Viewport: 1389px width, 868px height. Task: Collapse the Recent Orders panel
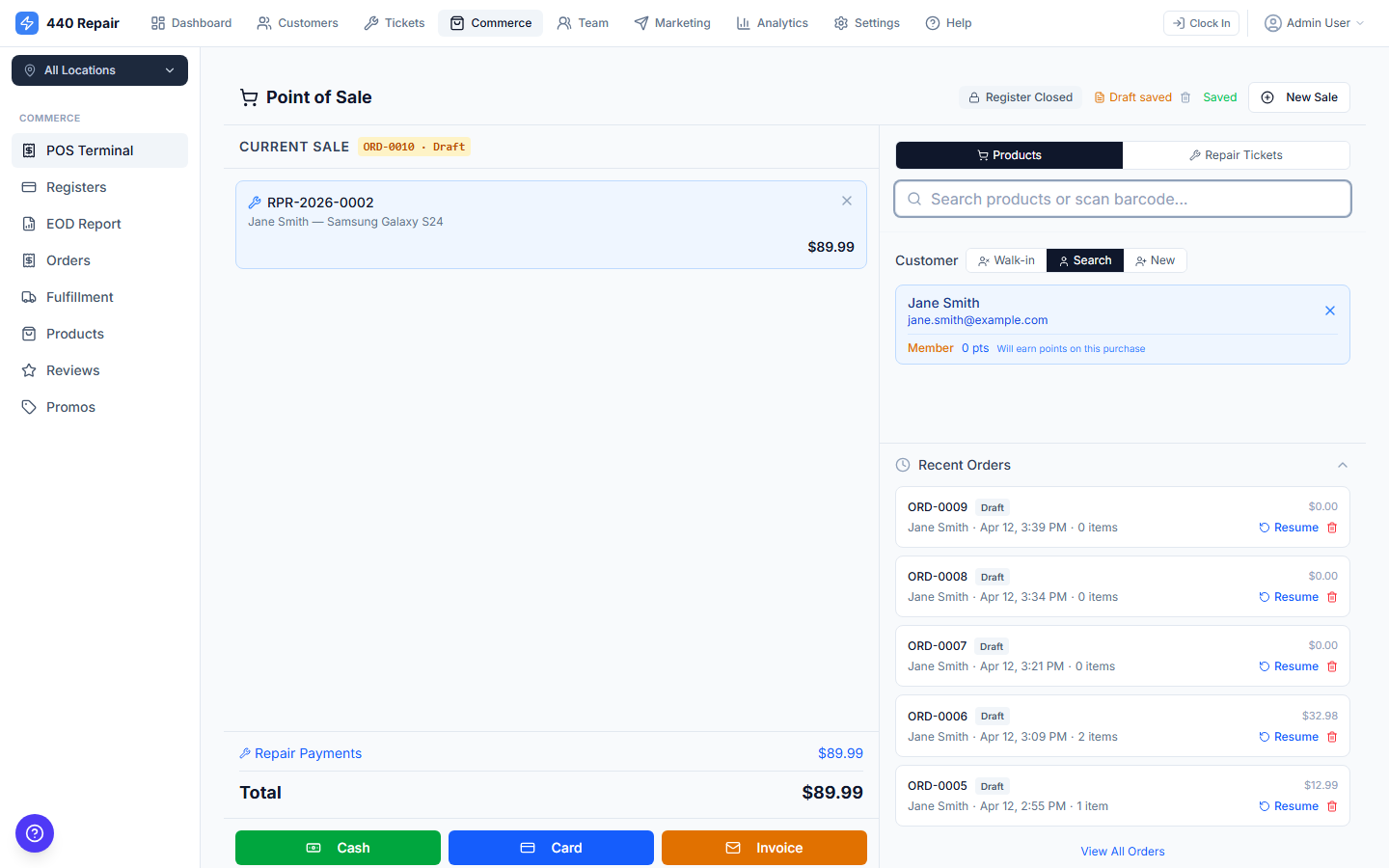click(1343, 464)
